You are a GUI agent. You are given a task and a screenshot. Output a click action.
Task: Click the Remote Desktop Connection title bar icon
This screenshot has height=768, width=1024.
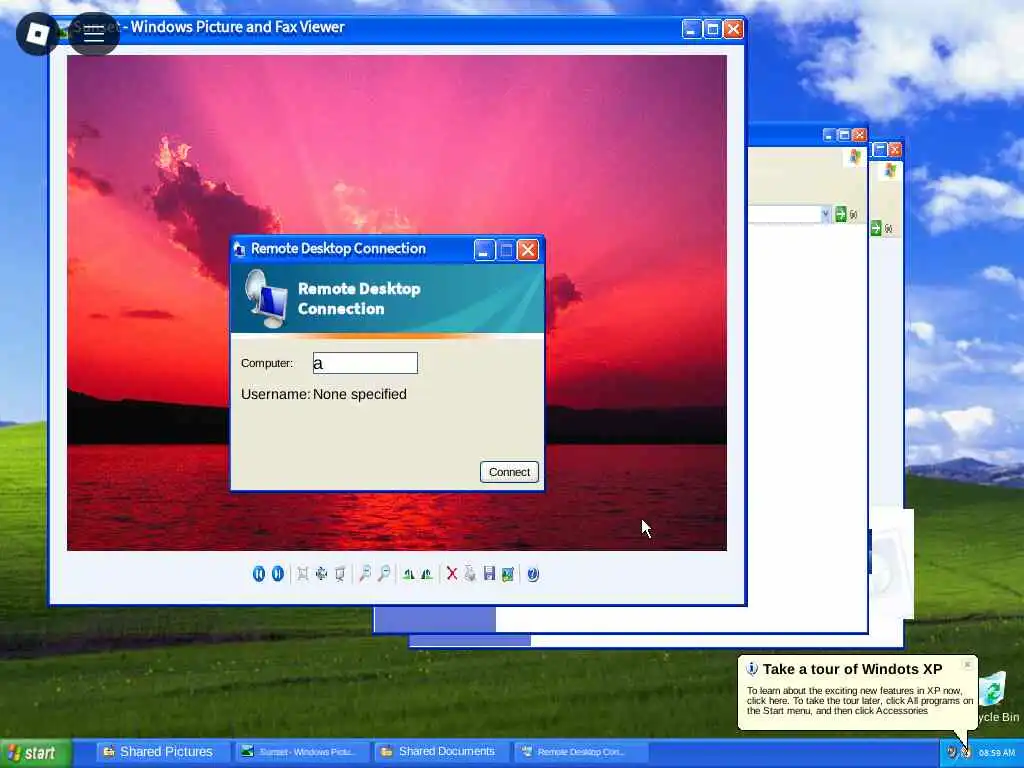tap(240, 249)
